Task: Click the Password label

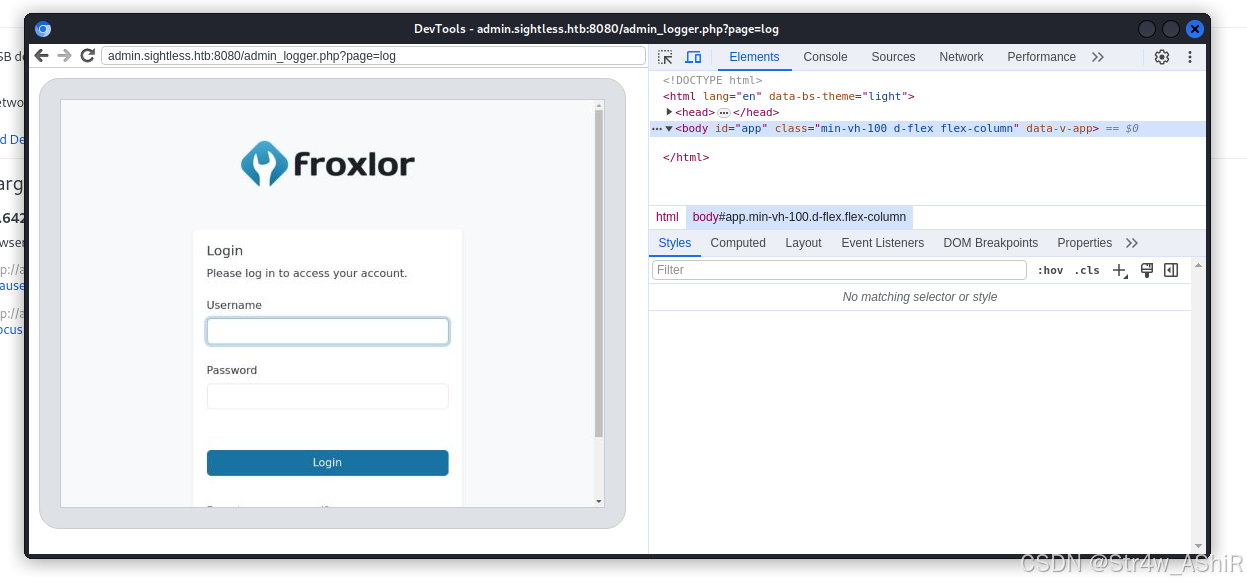Action: [232, 370]
